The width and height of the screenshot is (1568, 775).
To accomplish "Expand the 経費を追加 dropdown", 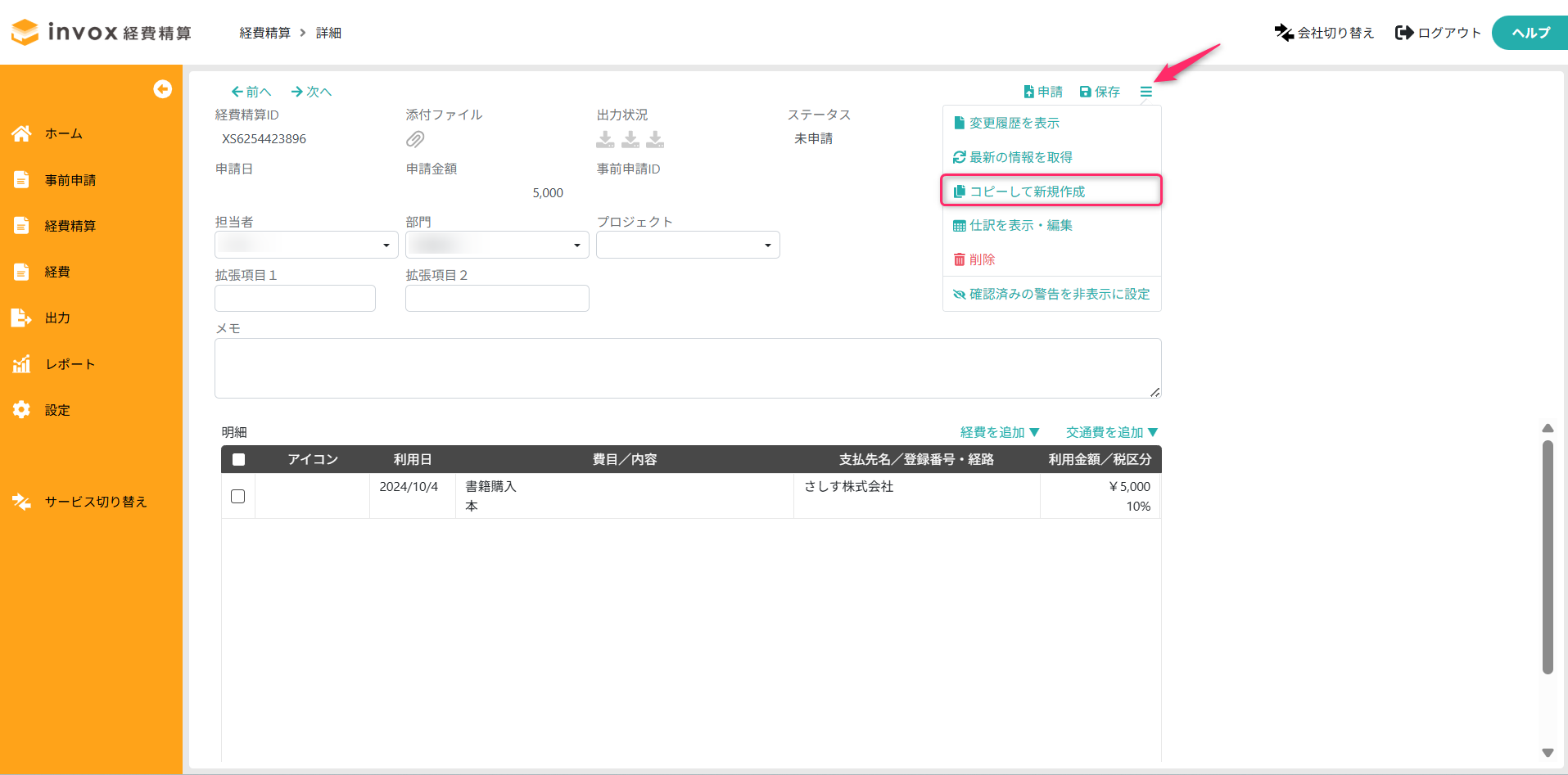I will tap(1000, 432).
